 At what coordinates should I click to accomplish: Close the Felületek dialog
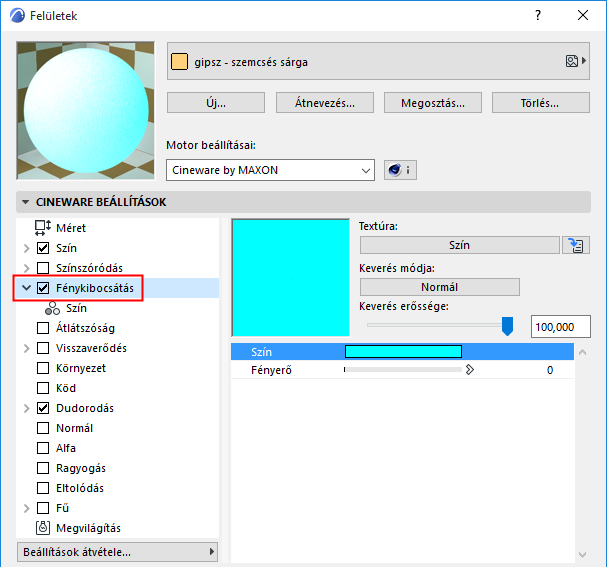(583, 15)
